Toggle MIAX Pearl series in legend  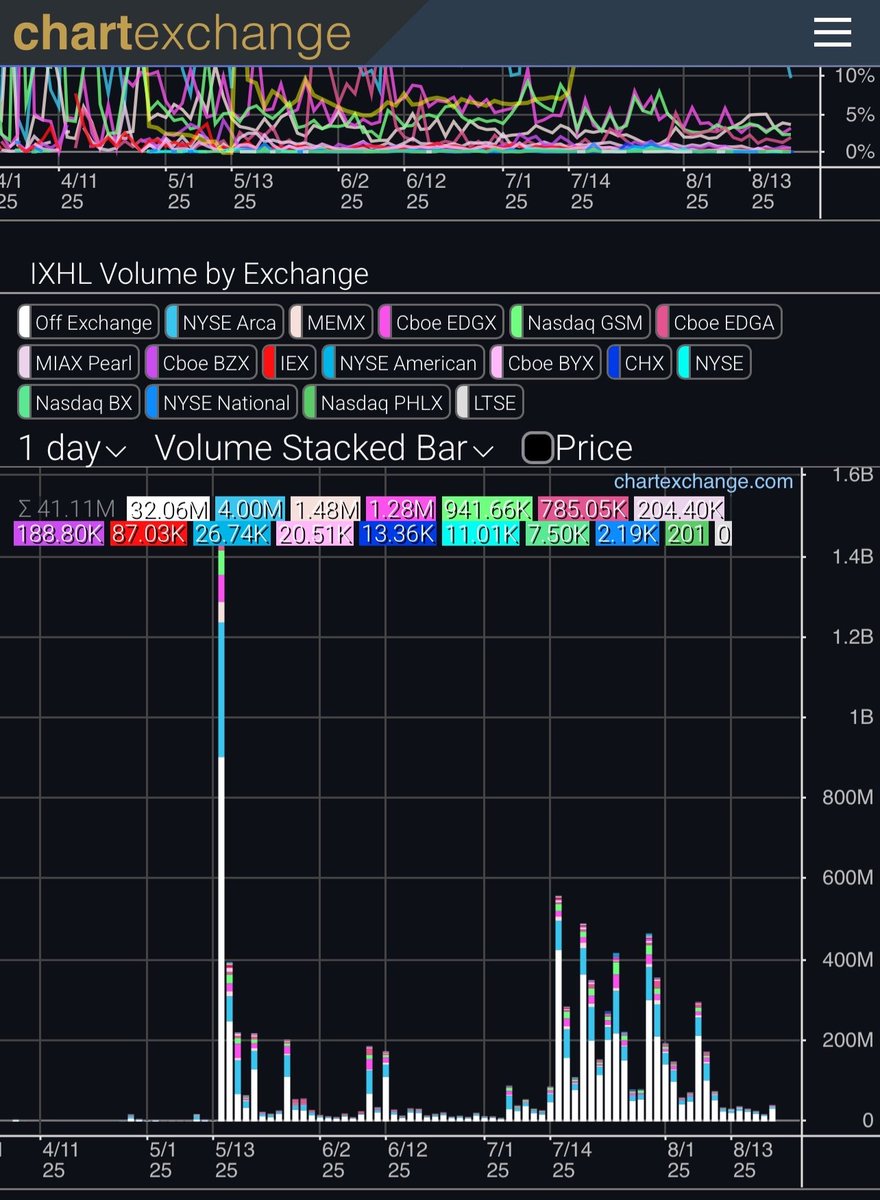pyautogui.click(x=79, y=362)
